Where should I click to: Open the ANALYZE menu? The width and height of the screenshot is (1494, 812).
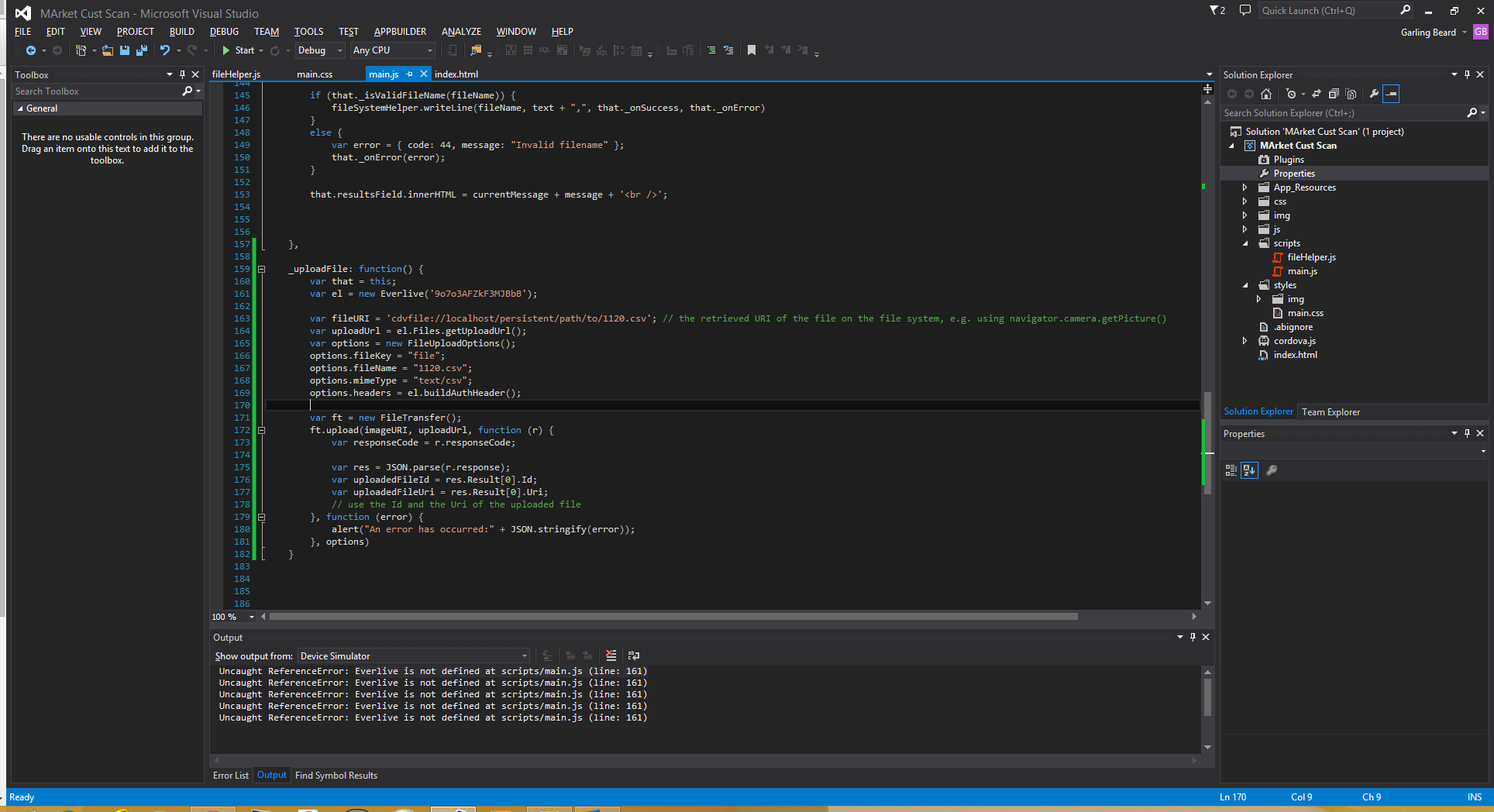tap(461, 32)
